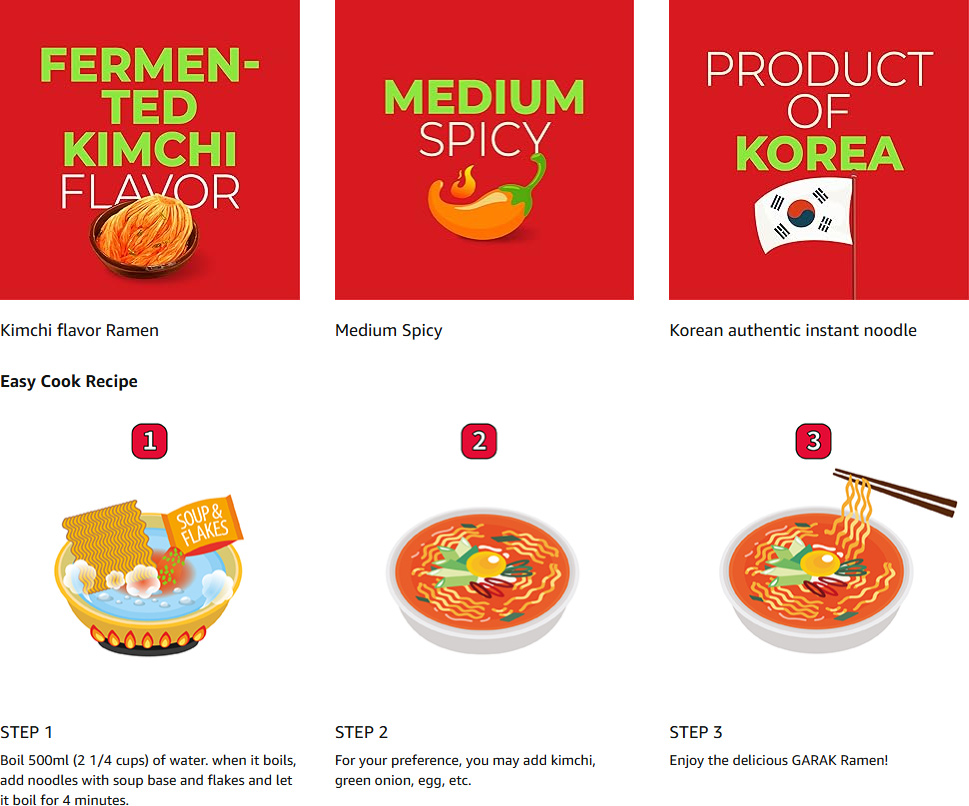This screenshot has height=806, width=969.
Task: Open the Product of Korea heading text
Action: coord(819,111)
